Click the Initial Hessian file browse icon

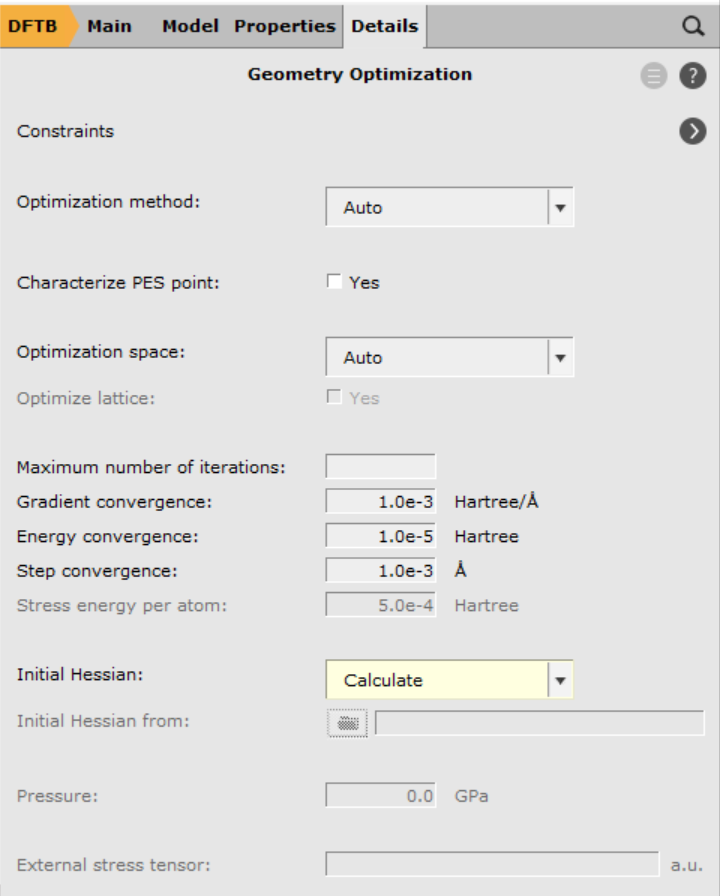347,723
